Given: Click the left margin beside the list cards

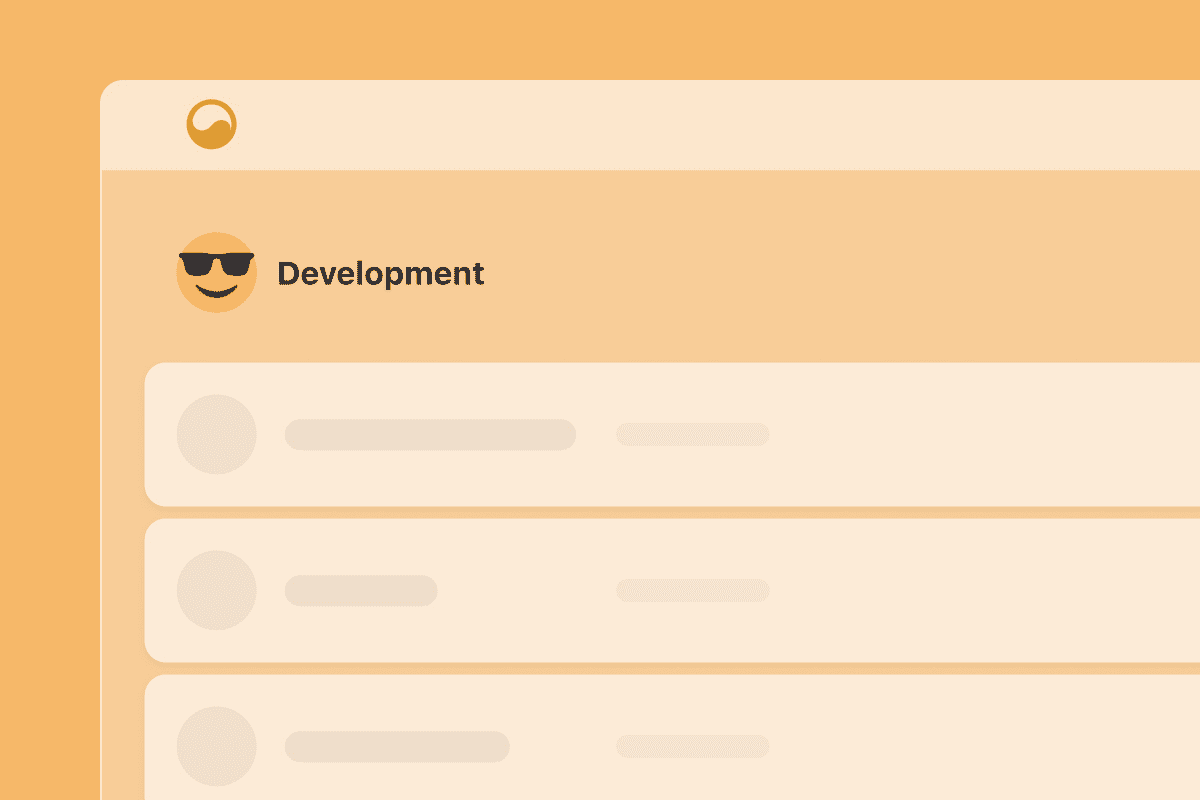Looking at the screenshot, I should (x=123, y=590).
